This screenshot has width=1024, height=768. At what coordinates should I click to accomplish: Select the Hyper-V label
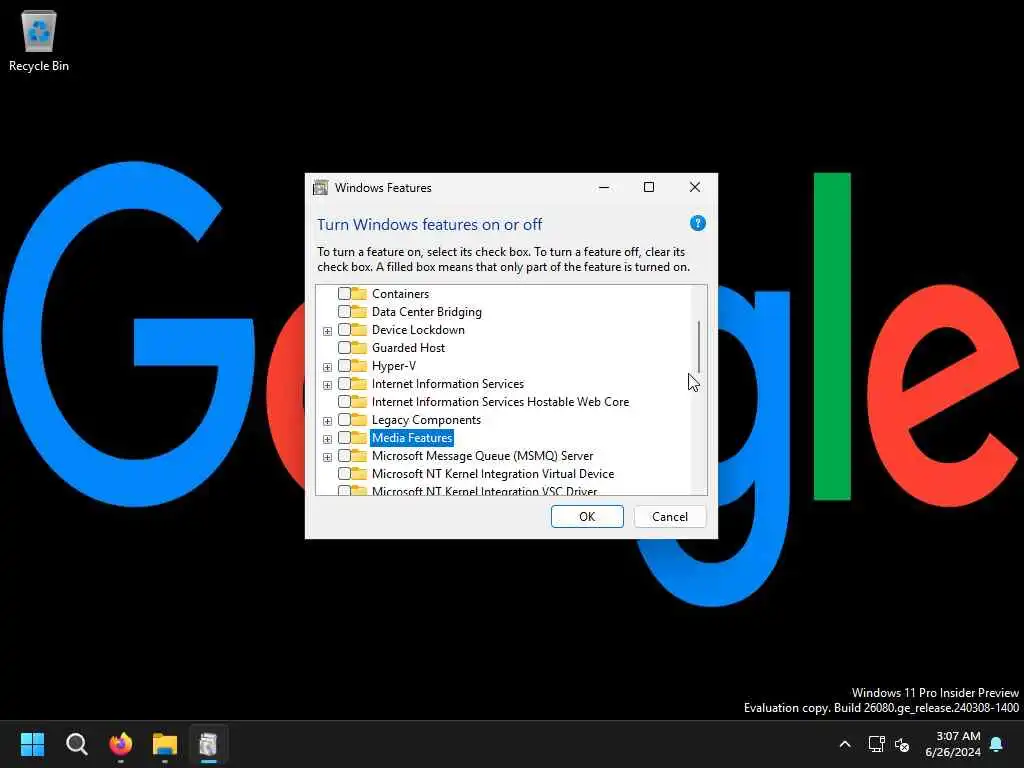coord(394,366)
